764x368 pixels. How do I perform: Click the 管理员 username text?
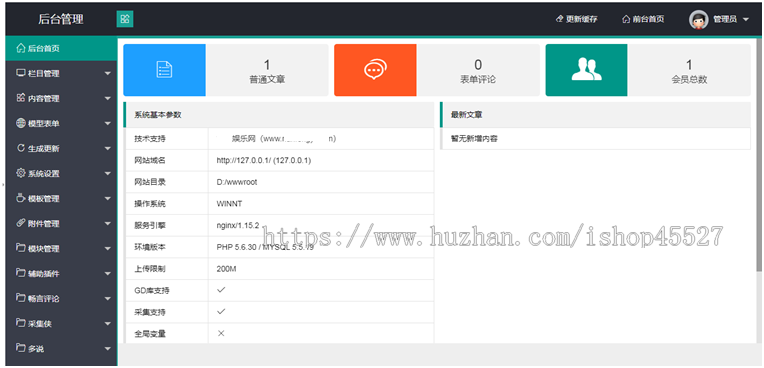(725, 19)
